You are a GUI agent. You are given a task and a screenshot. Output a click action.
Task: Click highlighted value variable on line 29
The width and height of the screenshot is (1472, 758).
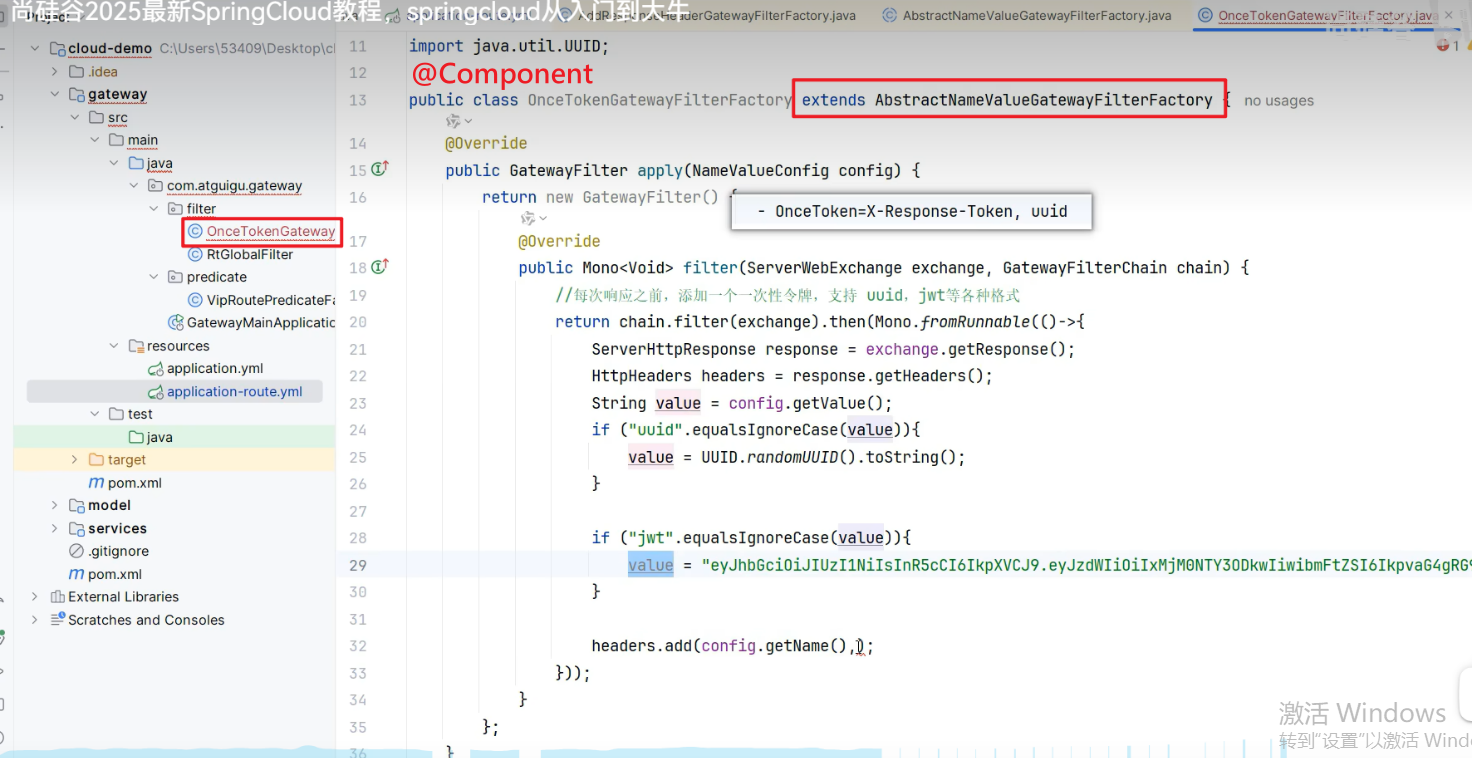pyautogui.click(x=651, y=565)
